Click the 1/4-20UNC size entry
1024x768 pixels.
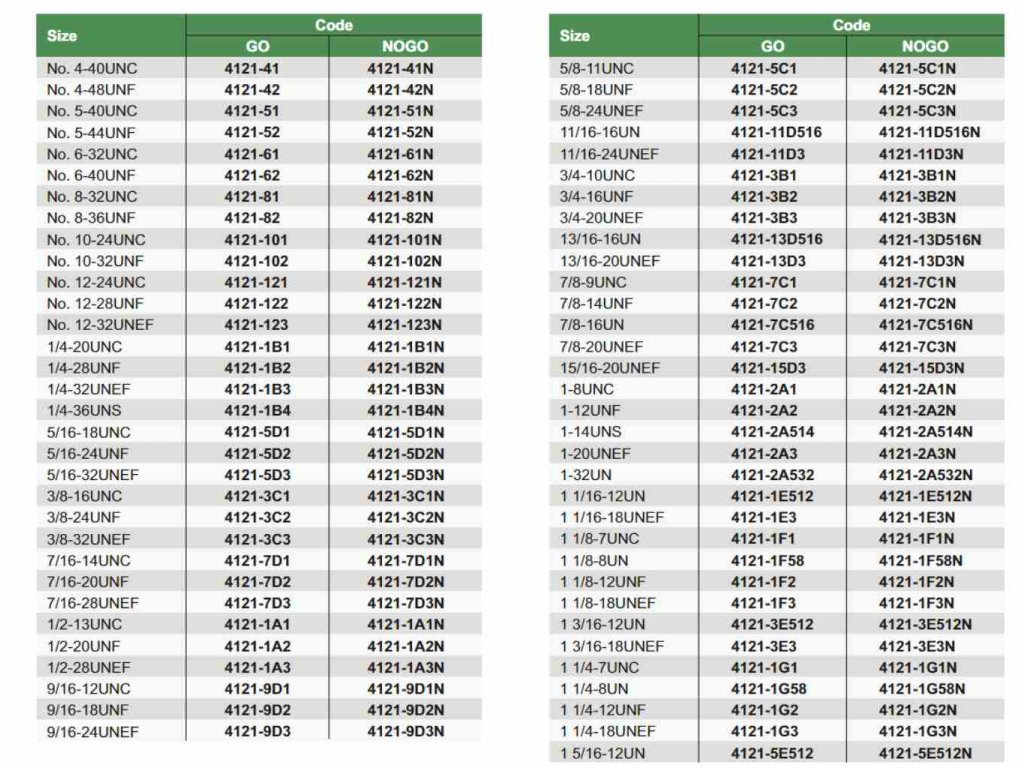[x=84, y=347]
